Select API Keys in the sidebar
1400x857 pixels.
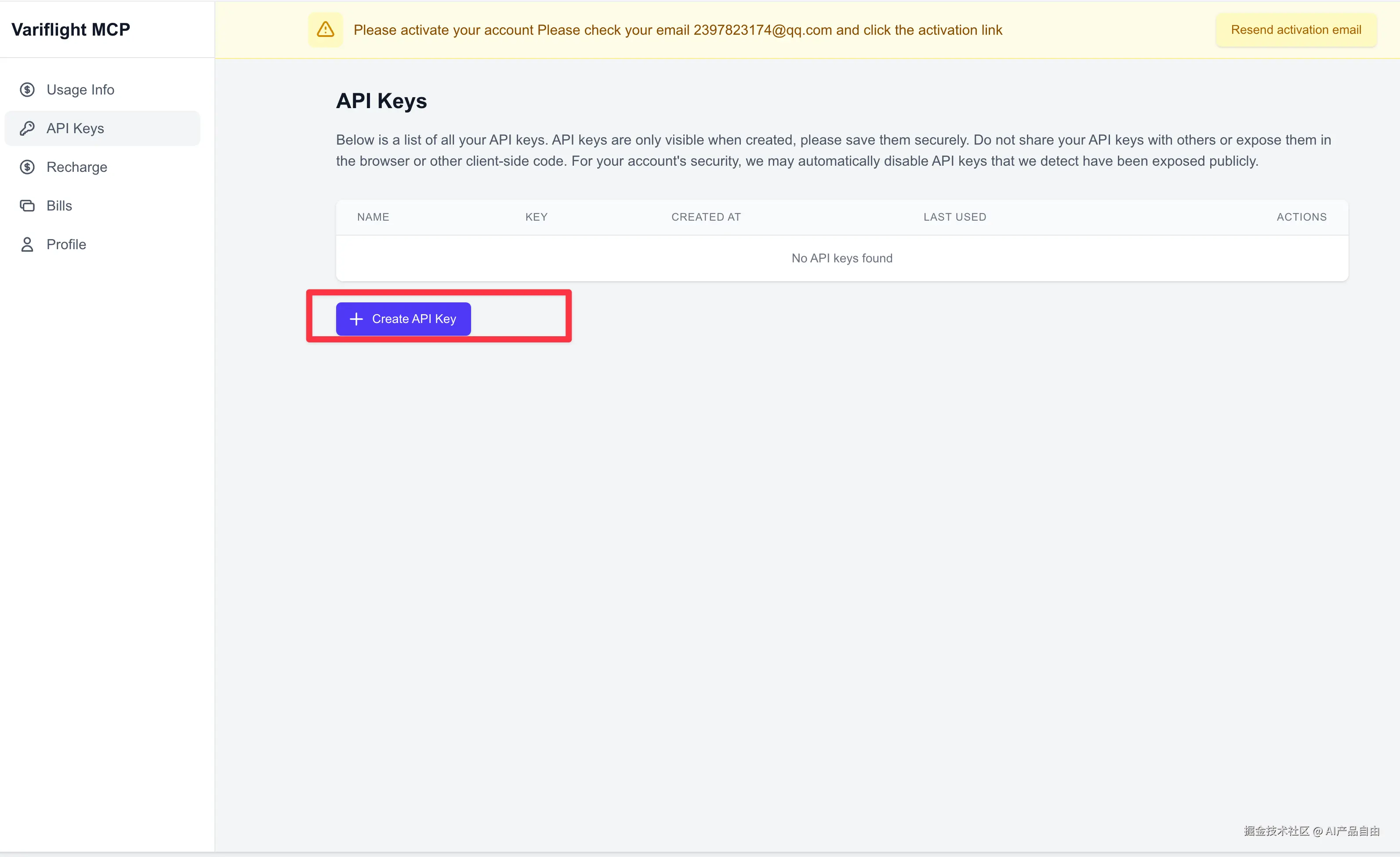pyautogui.click(x=75, y=128)
